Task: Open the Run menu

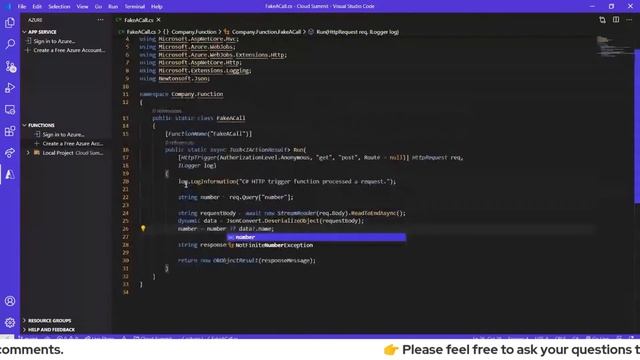Action: coord(113,6)
